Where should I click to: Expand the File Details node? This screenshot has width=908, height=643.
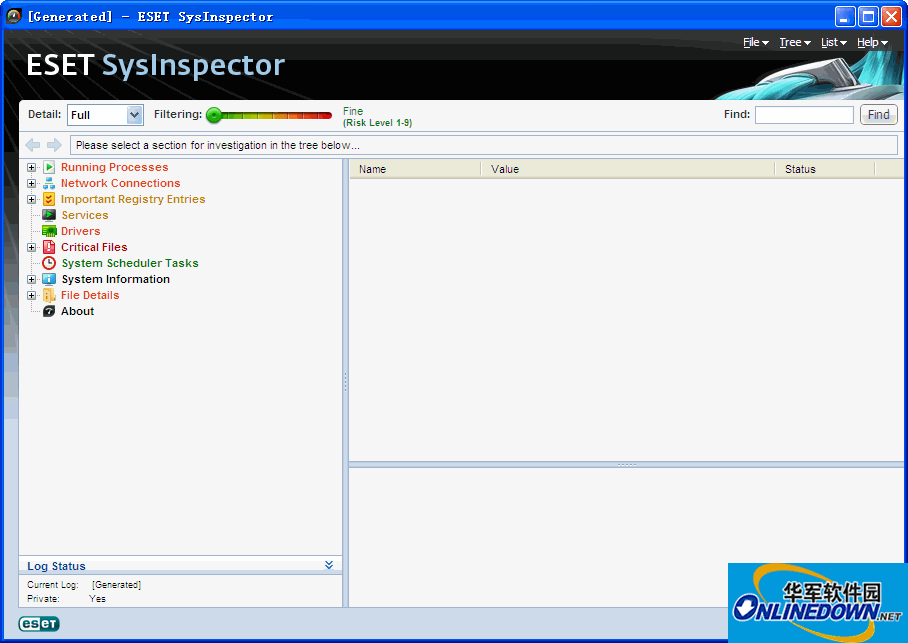pos(31,295)
